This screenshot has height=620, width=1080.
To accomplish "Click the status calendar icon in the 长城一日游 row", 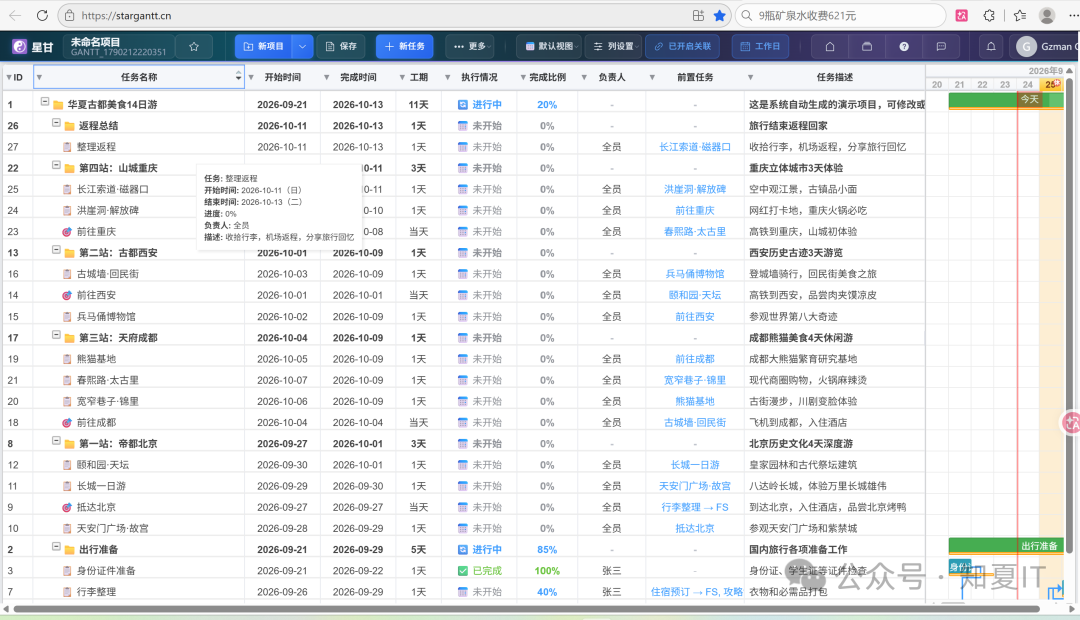I will pyautogui.click(x=463, y=486).
